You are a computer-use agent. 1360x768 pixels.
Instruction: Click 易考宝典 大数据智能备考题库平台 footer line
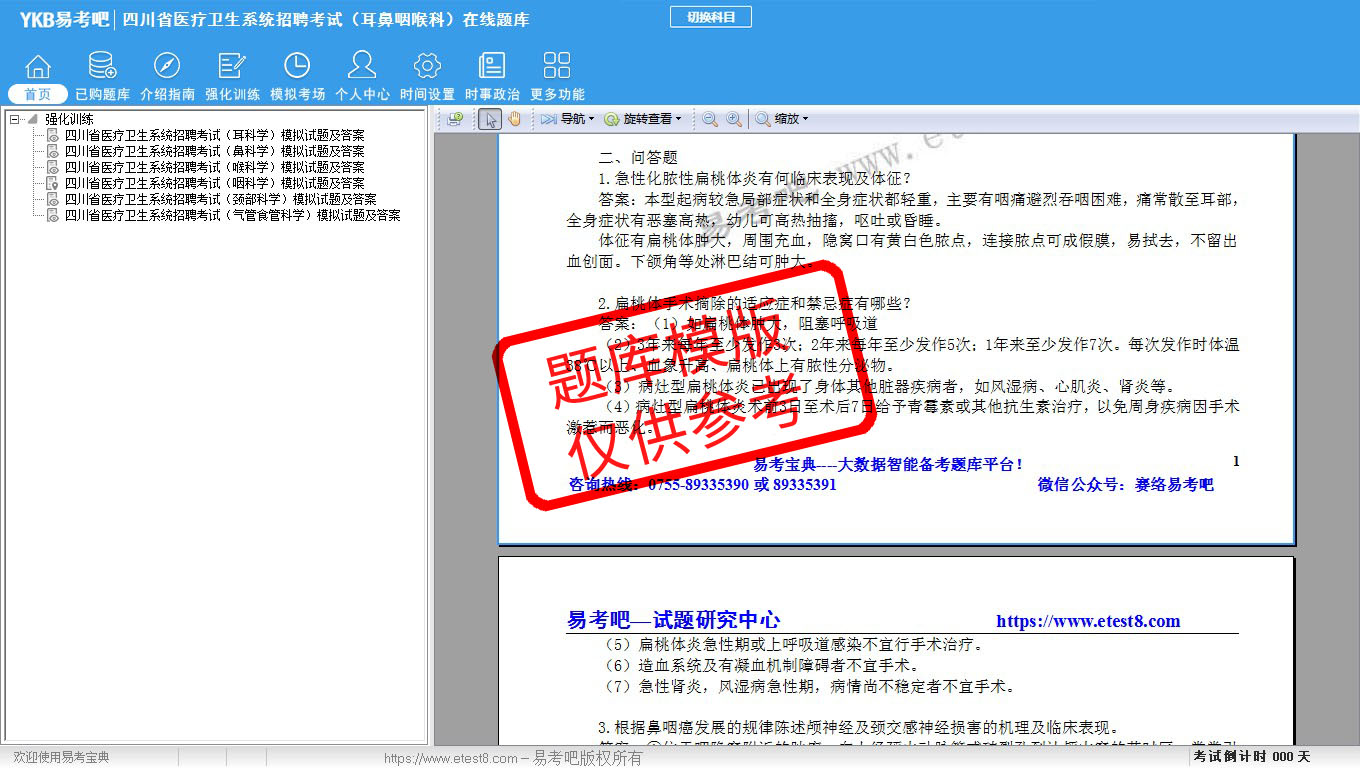[x=888, y=464]
